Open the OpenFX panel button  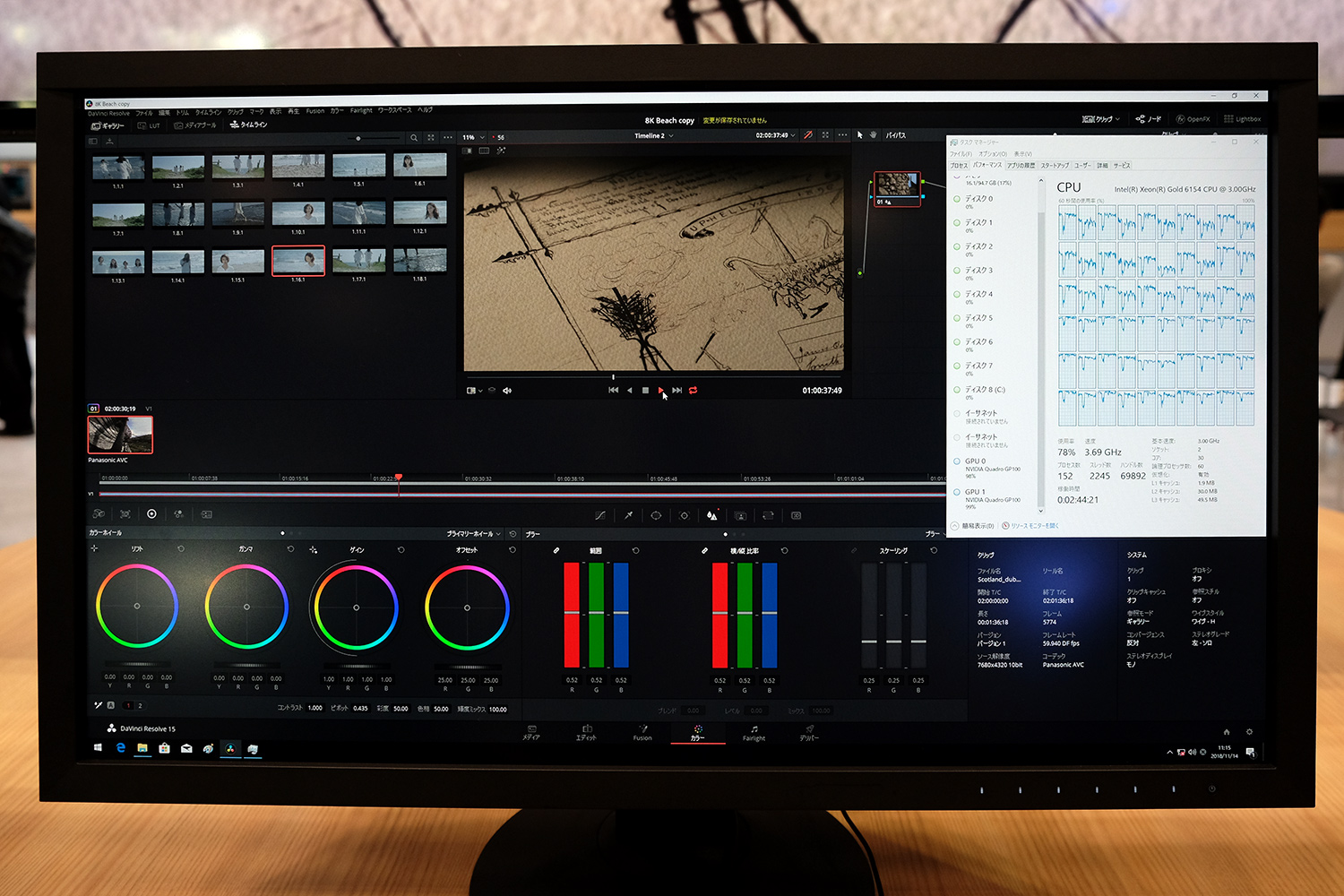(1193, 119)
